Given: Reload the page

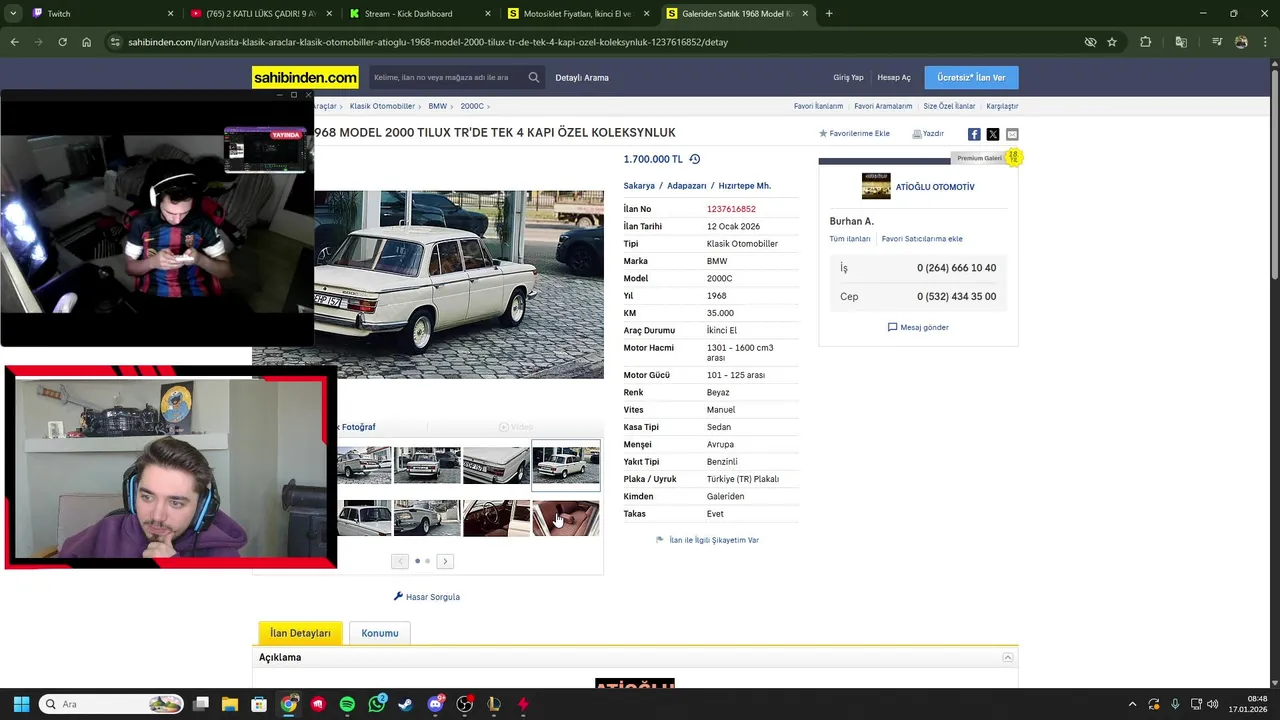Looking at the screenshot, I should [x=62, y=42].
